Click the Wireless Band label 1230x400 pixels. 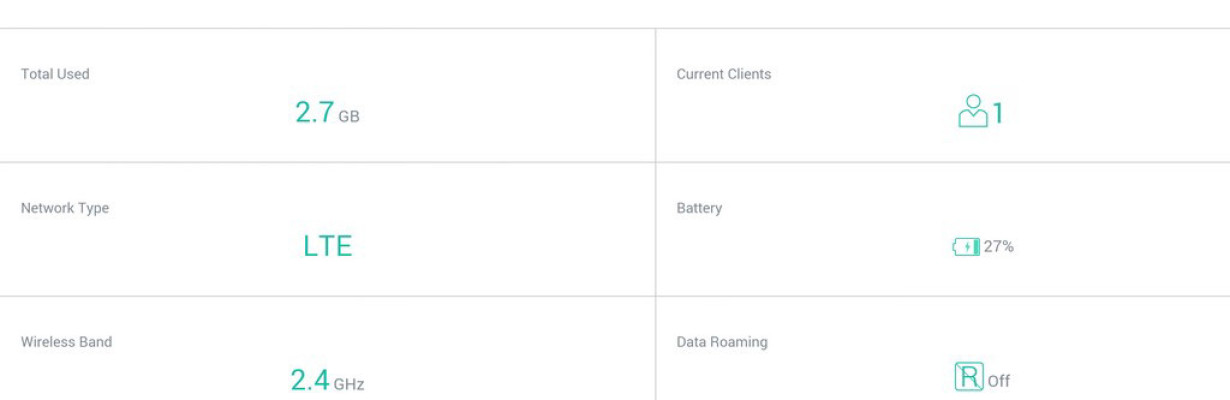click(x=66, y=342)
